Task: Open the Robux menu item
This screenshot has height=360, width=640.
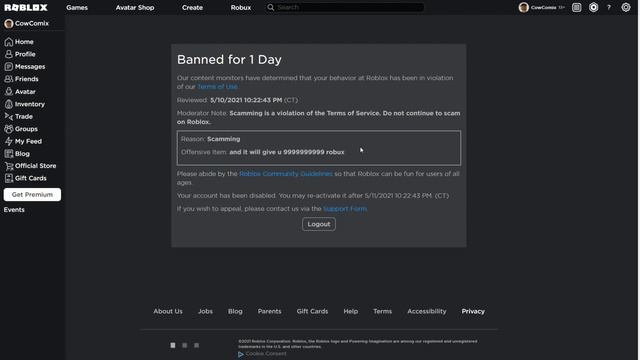Action: point(241,7)
